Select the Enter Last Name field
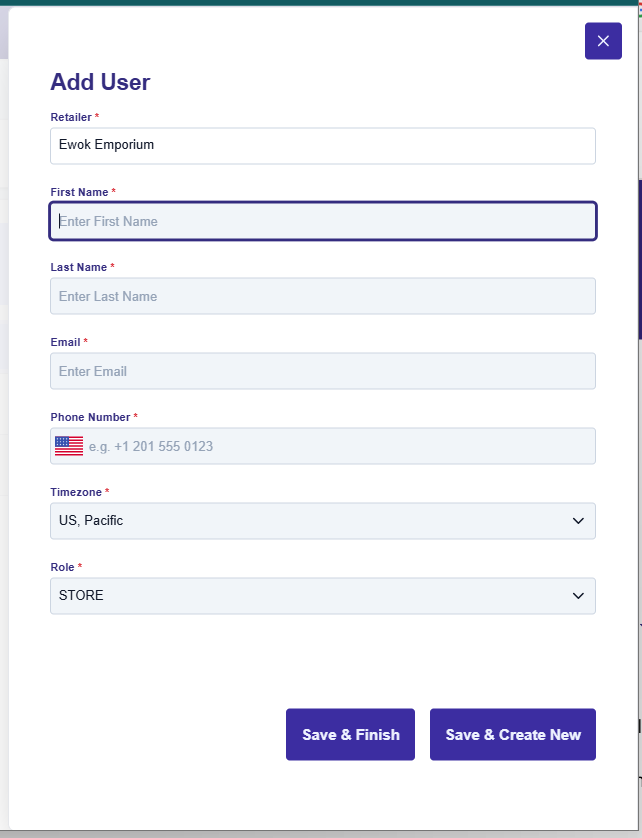Screen dimensions: 642x838 coord(322,296)
